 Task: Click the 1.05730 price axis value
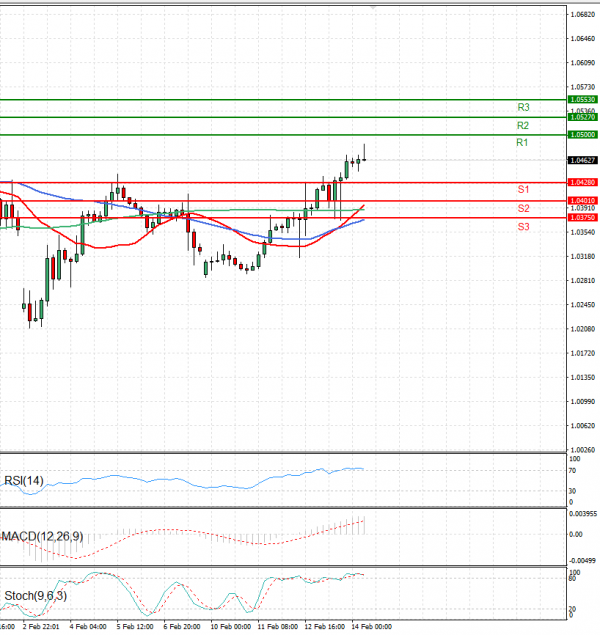coord(583,87)
